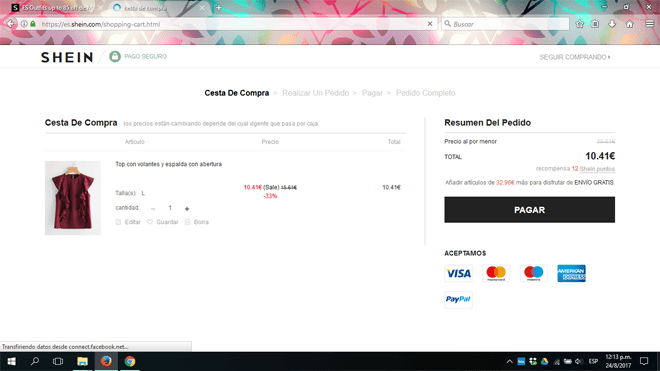Viewport: 660px width, 371px height.
Task: Show hidden system tray icons
Action: tap(509, 361)
